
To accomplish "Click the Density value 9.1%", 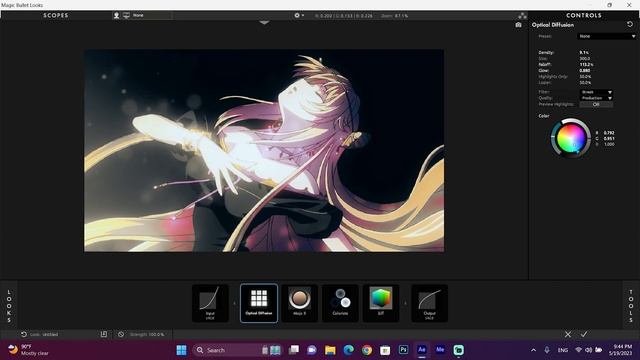I will coord(584,53).
